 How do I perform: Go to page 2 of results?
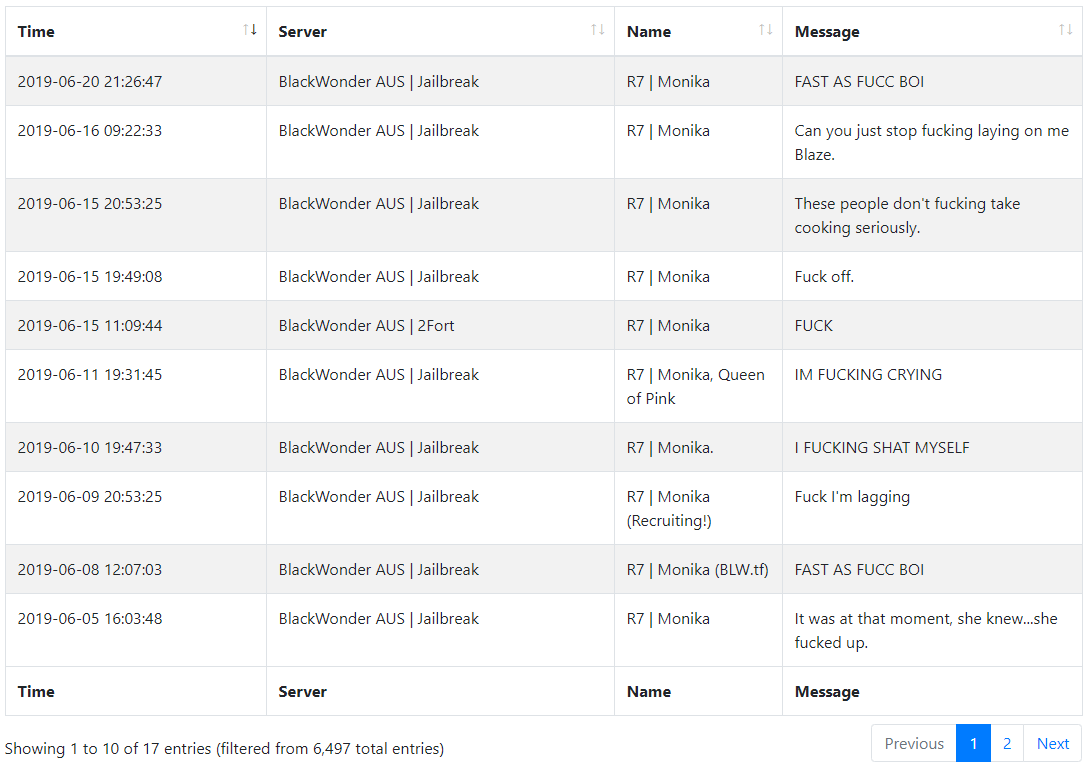point(1007,743)
